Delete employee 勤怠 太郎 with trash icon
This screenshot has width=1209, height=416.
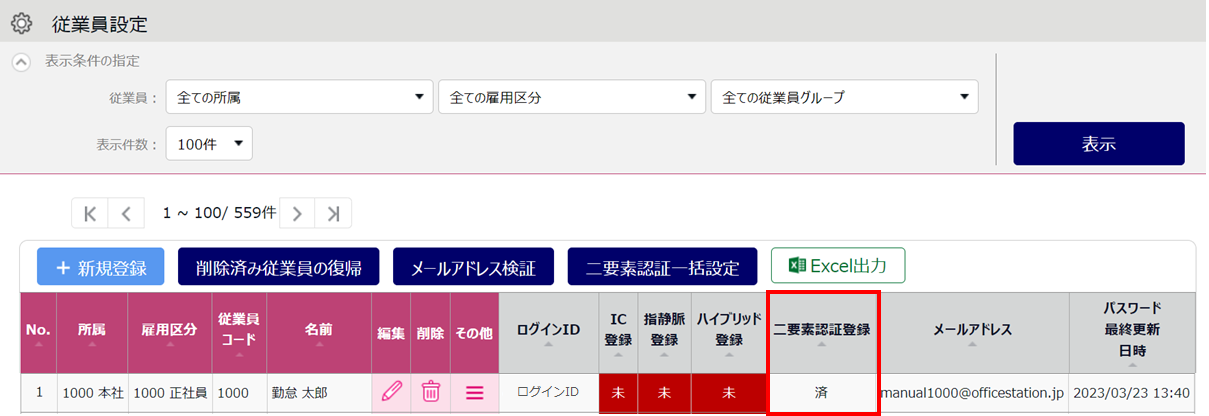pyautogui.click(x=431, y=392)
